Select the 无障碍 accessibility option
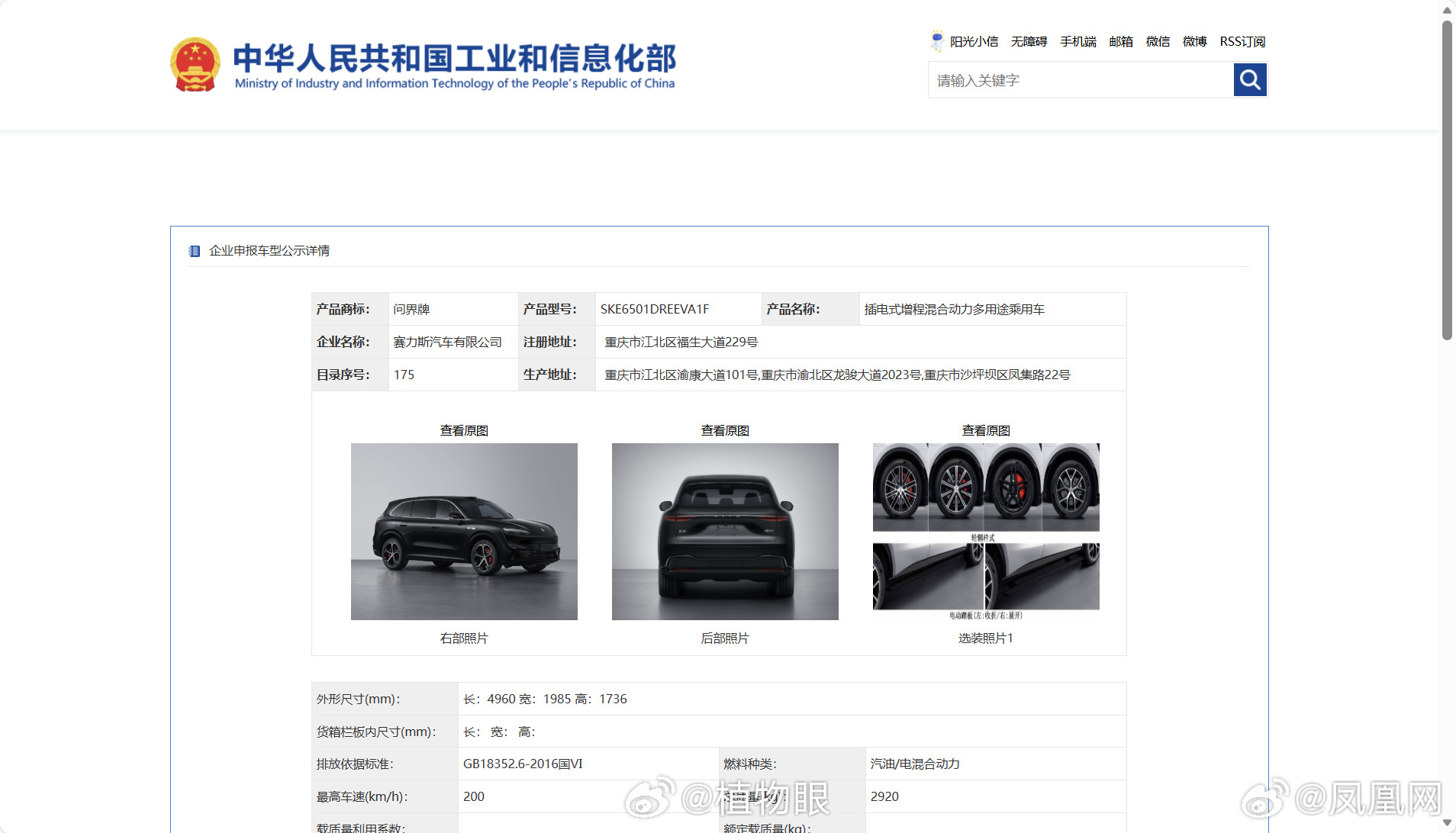This screenshot has height=833, width=1456. [1029, 41]
